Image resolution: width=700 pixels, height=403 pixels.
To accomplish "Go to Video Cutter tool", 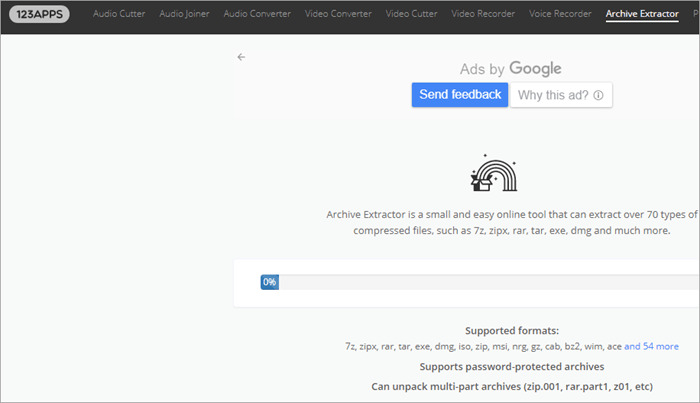I will (411, 15).
